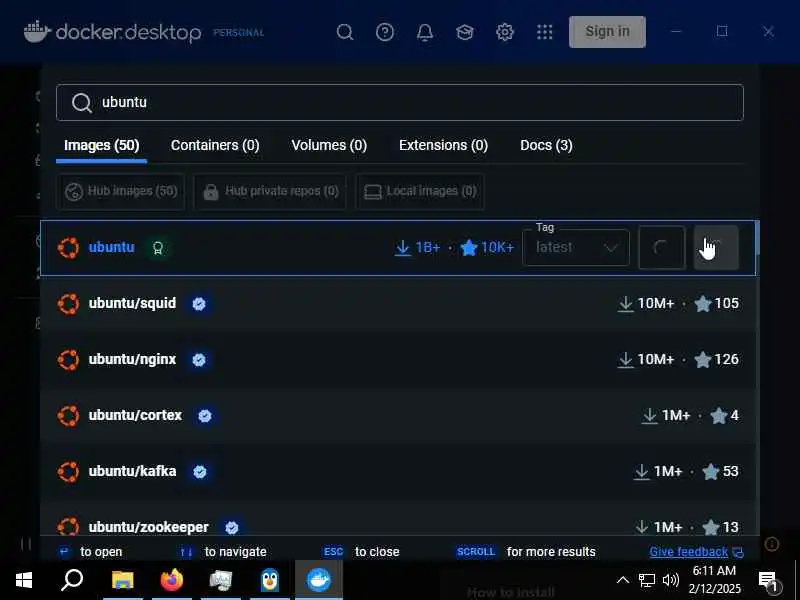Click the star count 126 for ubuntu/nginx
800x600 pixels.
[x=716, y=360]
